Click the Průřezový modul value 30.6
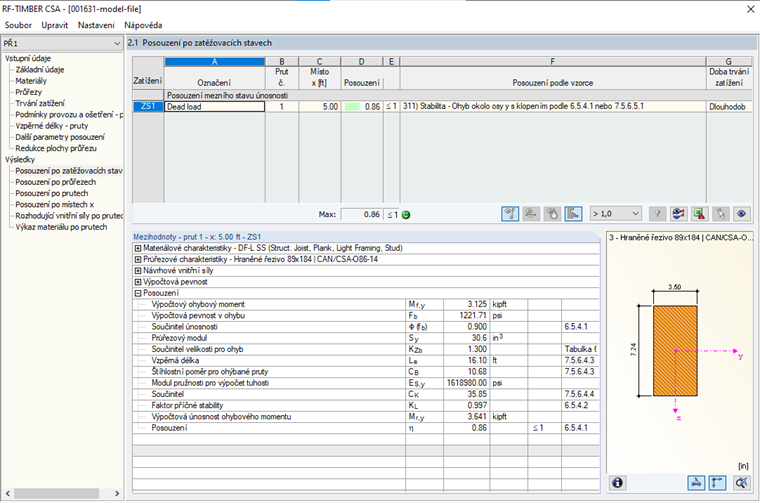 pyautogui.click(x=466, y=338)
